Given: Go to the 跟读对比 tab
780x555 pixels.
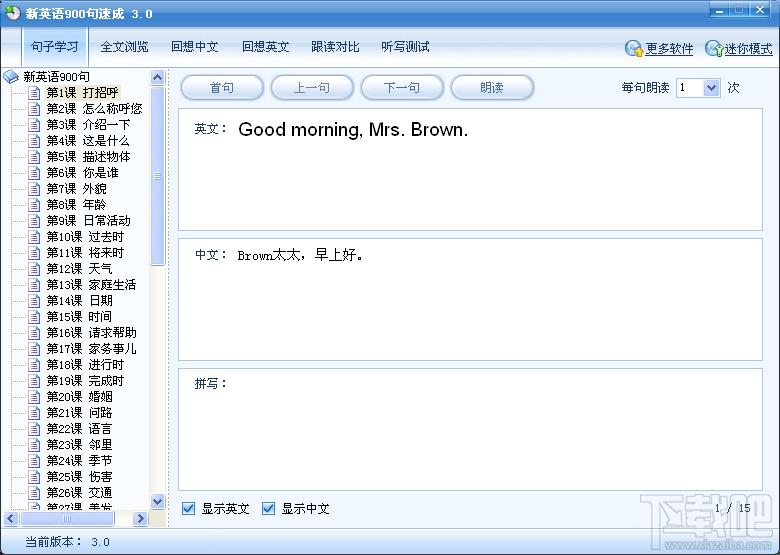Looking at the screenshot, I should click(335, 47).
